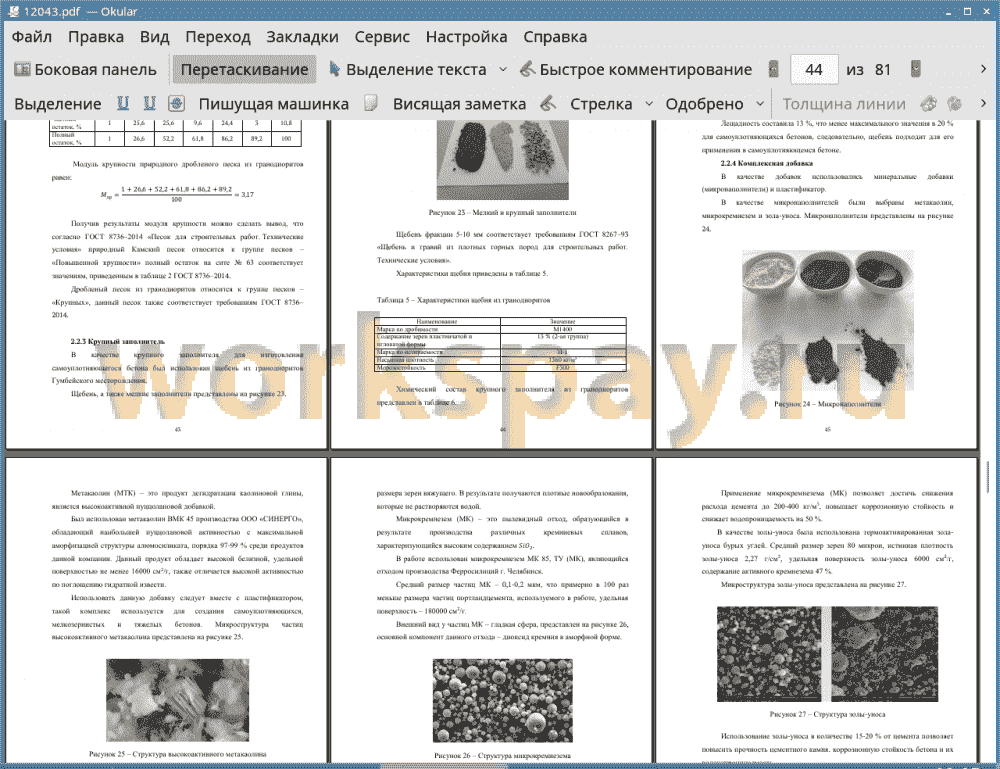Open the Закладки menu
Image resolution: width=1000 pixels, height=769 pixels.
(x=302, y=37)
